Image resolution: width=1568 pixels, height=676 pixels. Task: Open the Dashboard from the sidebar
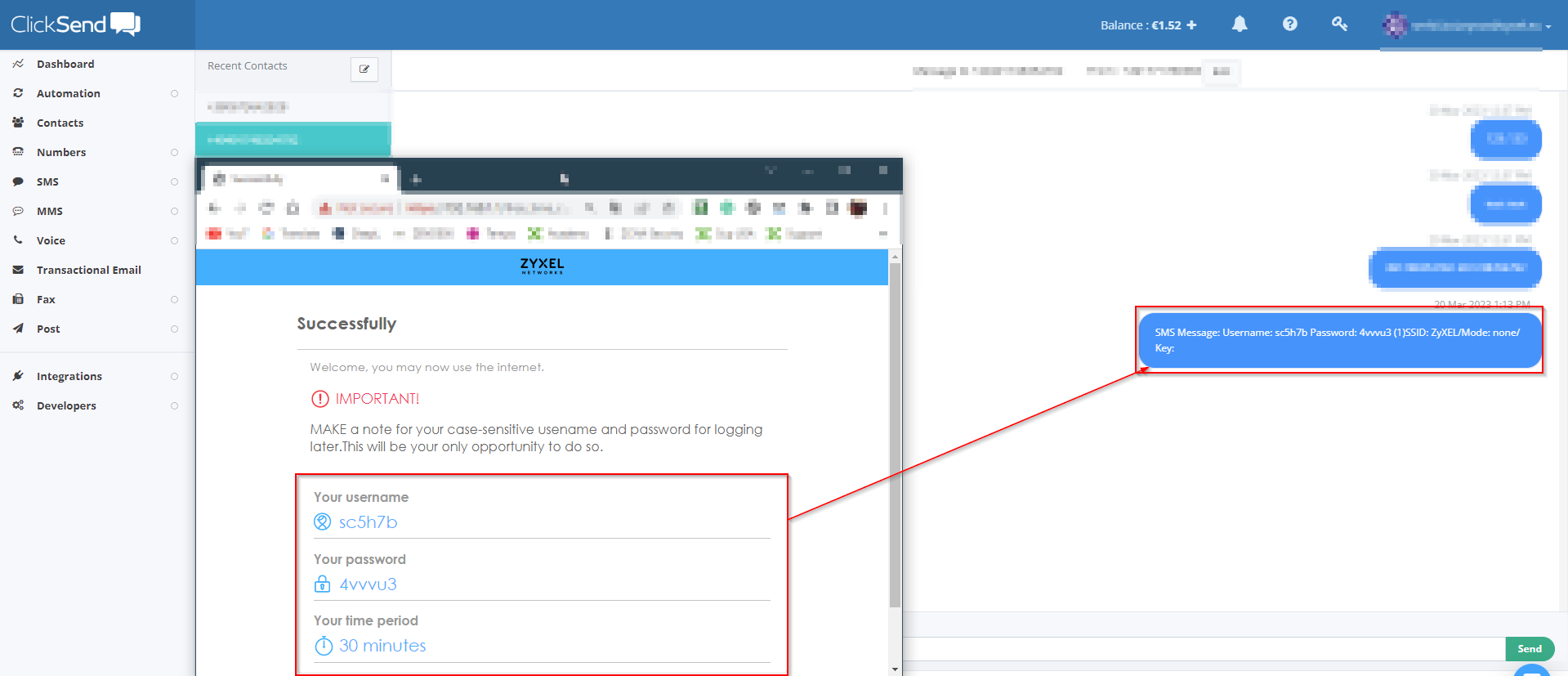[65, 64]
